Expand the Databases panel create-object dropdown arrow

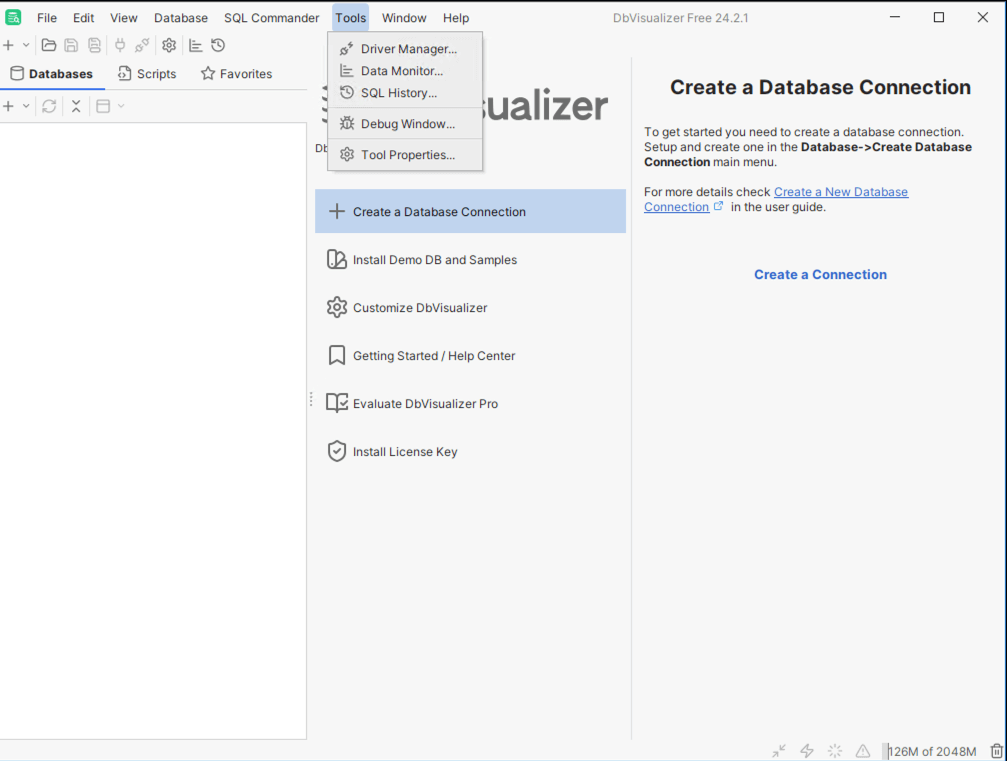26,106
